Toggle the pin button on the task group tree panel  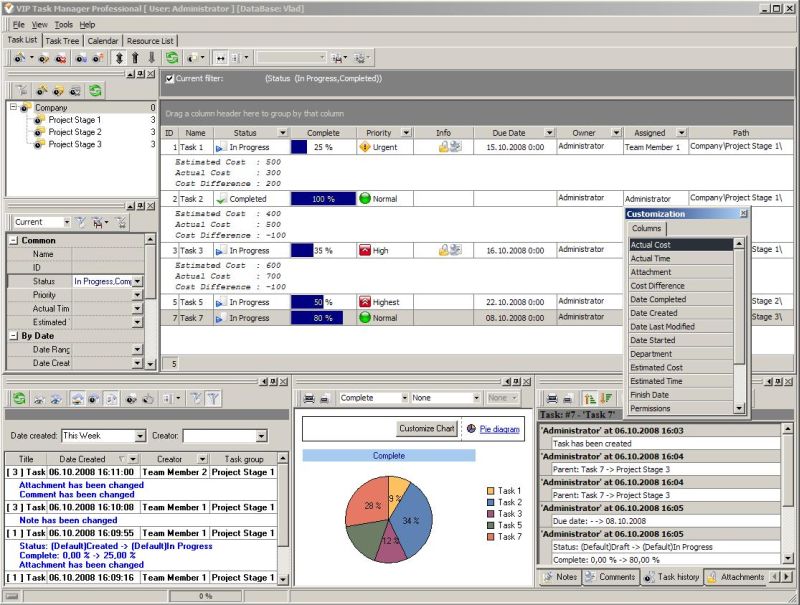pyautogui.click(x=140, y=74)
